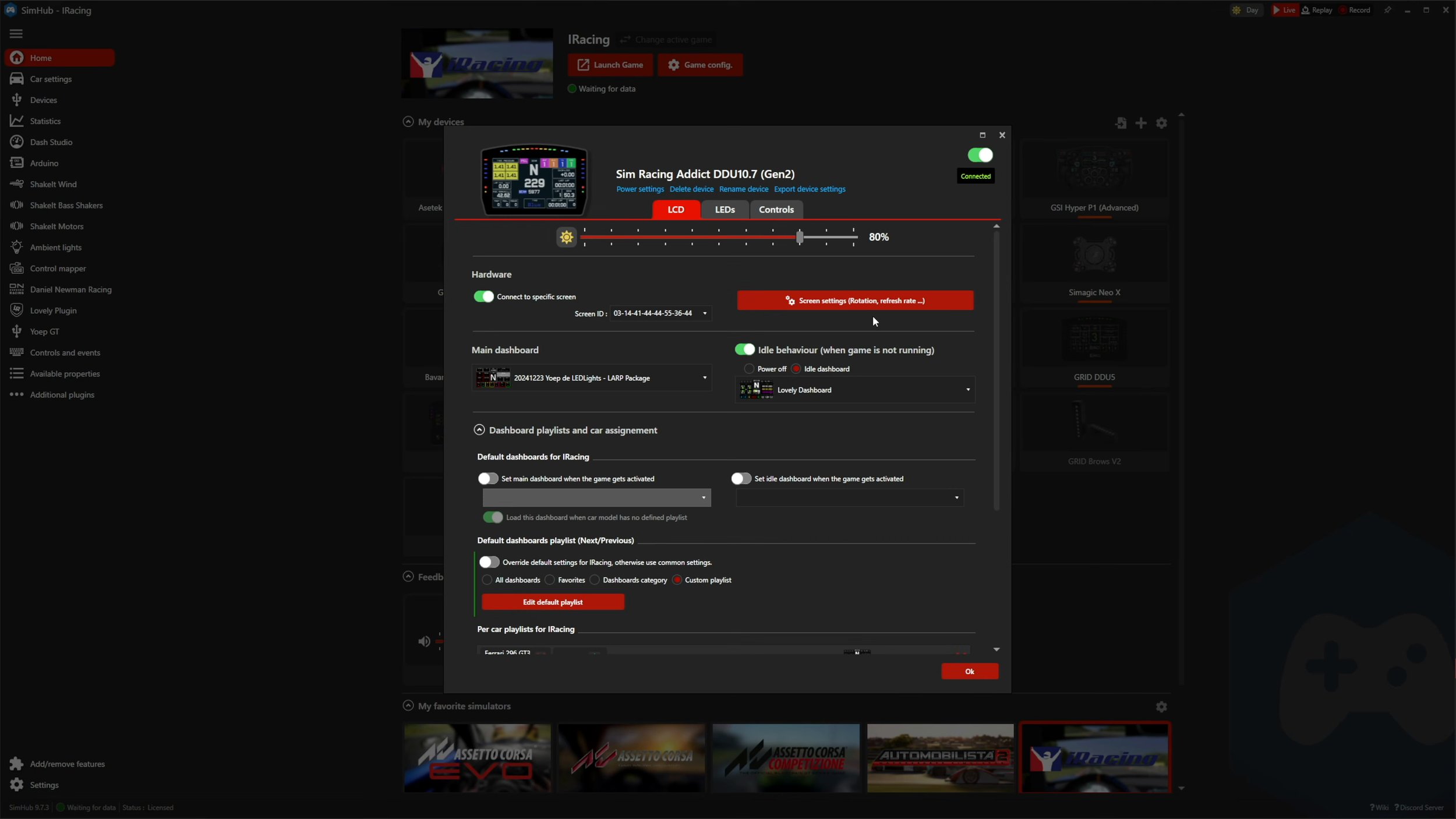Enable Set main dashboard when game gets activated
Screen dimensions: 1456x819
click(488, 479)
